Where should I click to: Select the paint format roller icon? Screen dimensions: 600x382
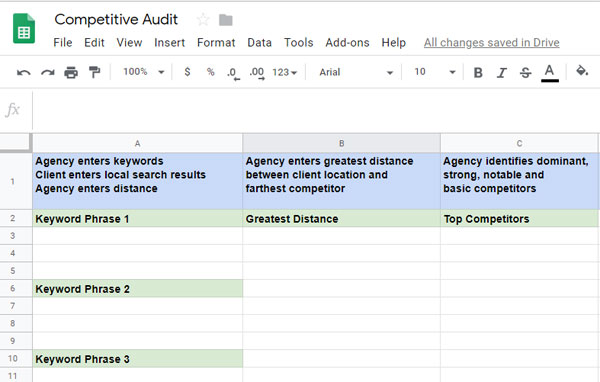[94, 72]
